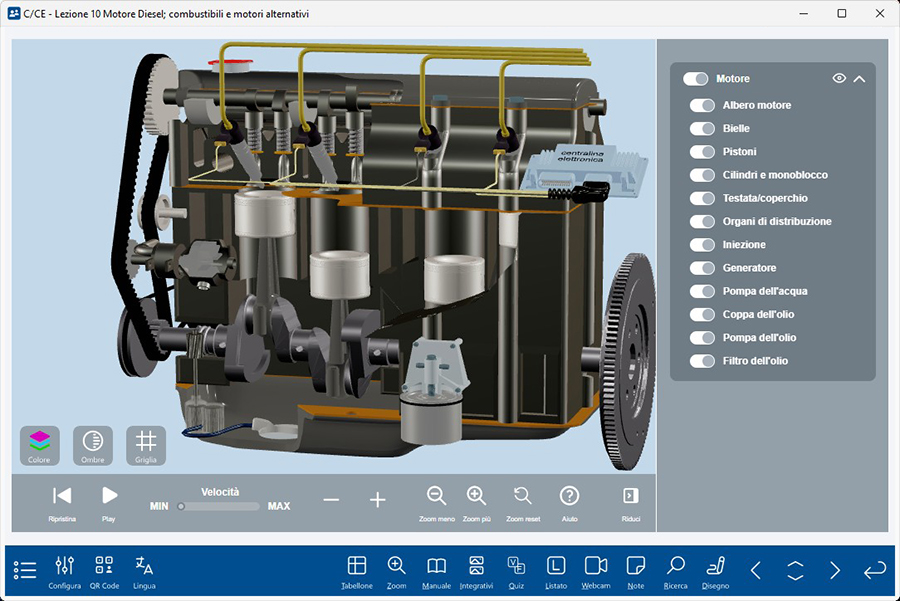Open the Webcam tool
This screenshot has width=900, height=601.
tap(596, 566)
